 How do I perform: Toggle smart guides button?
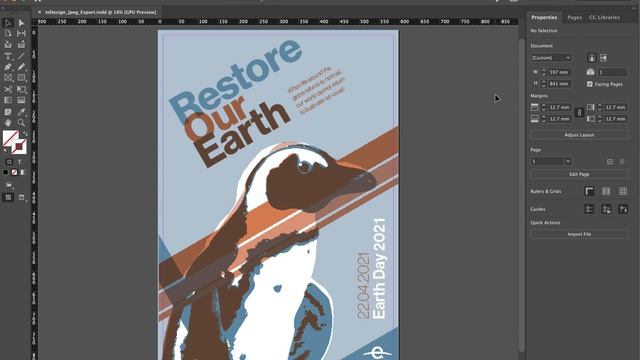pos(623,209)
